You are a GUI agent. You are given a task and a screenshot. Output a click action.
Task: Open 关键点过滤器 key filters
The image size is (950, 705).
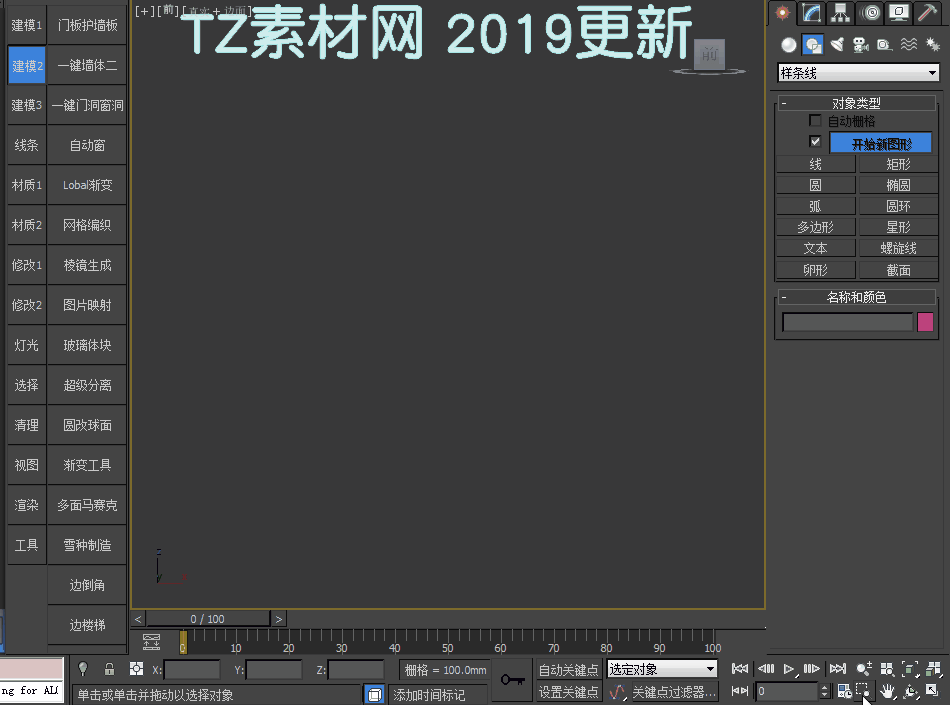pyautogui.click(x=674, y=692)
